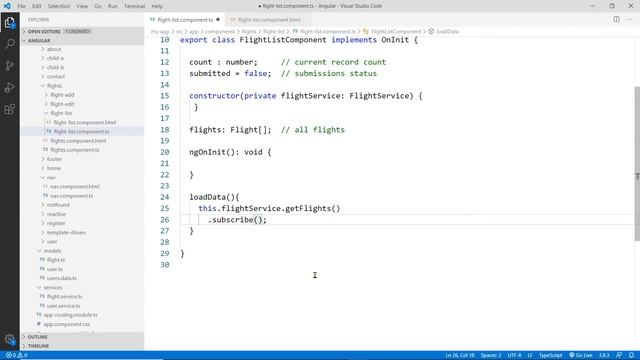
Task: Open the View menu
Action: click(82, 6)
